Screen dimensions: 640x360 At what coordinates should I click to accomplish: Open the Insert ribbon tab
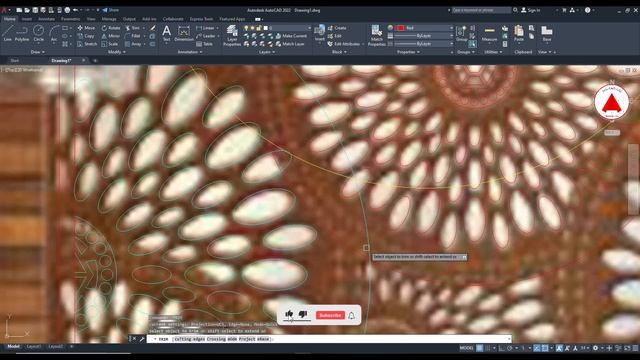[x=27, y=19]
